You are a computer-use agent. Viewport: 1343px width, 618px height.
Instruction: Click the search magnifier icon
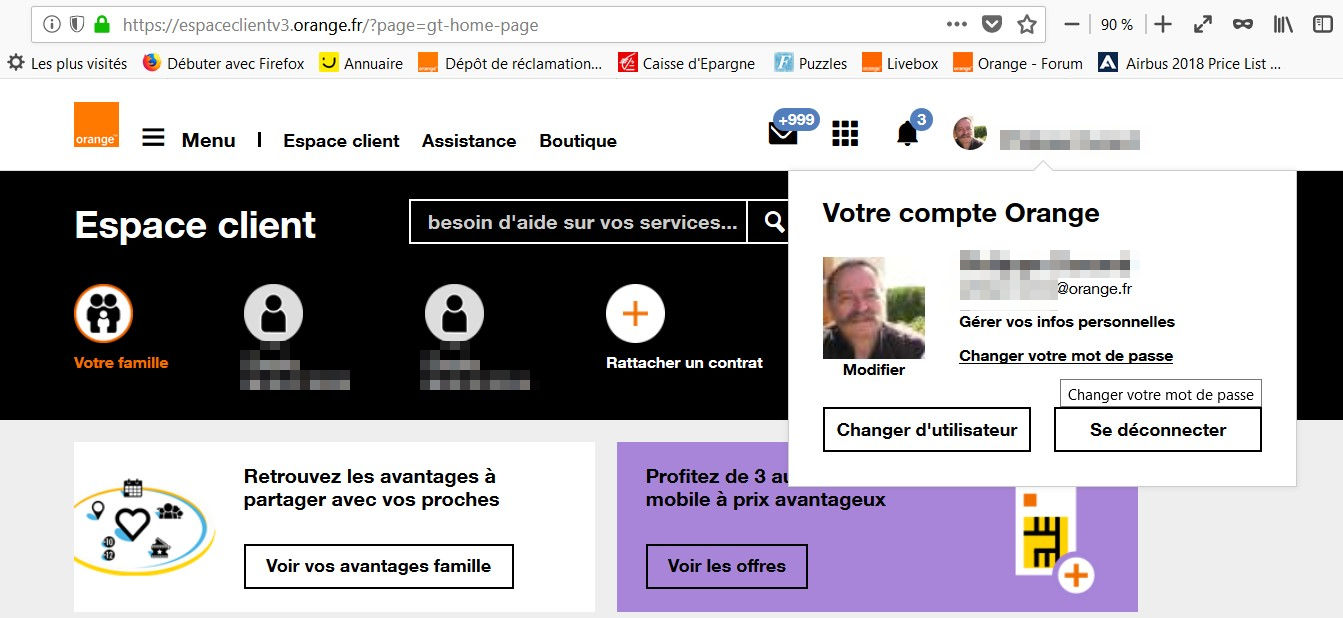tap(774, 222)
